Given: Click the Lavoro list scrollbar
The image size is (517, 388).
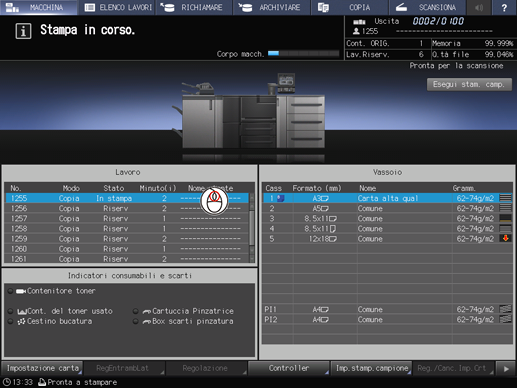Looking at the screenshot, I should [x=252, y=228].
